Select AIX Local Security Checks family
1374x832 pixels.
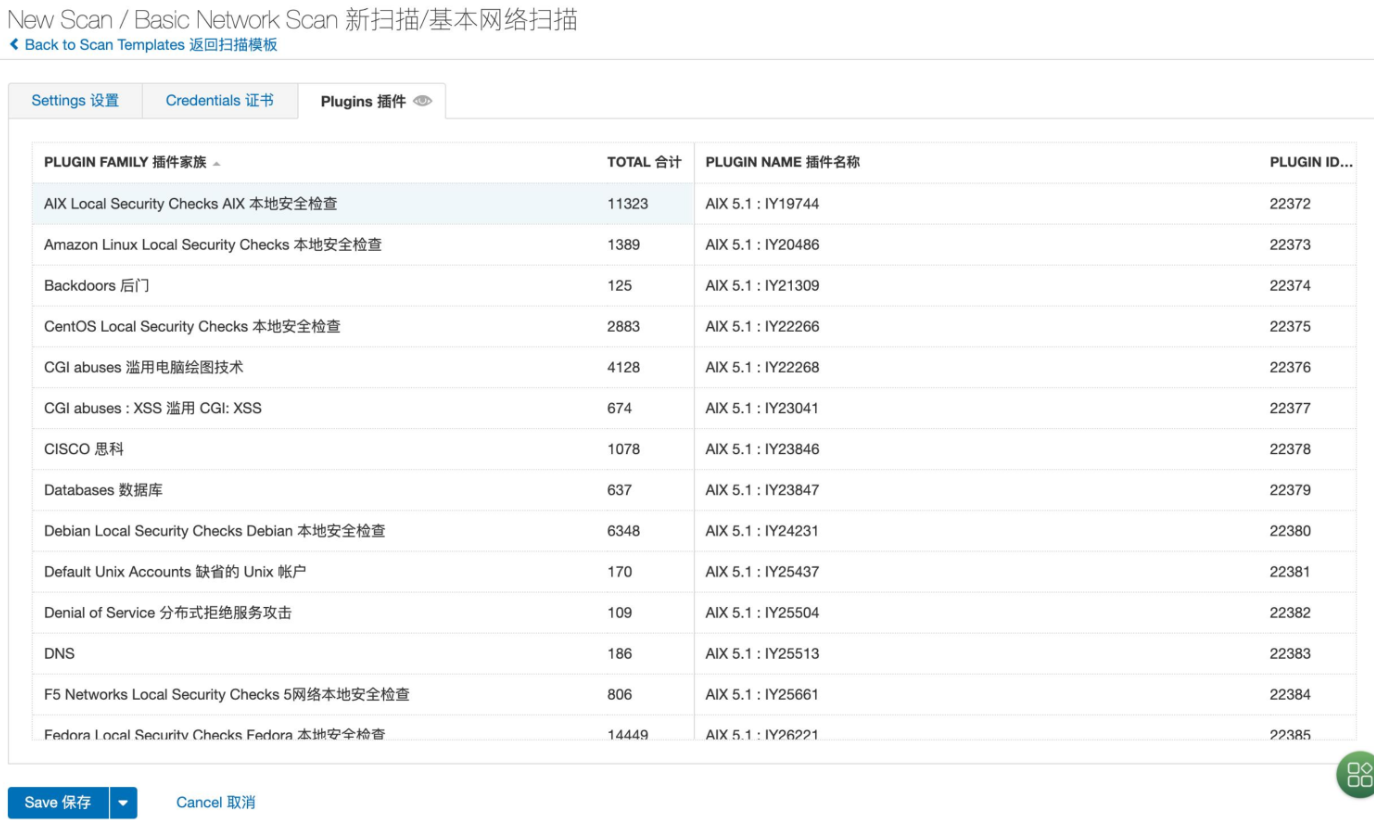coord(191,204)
